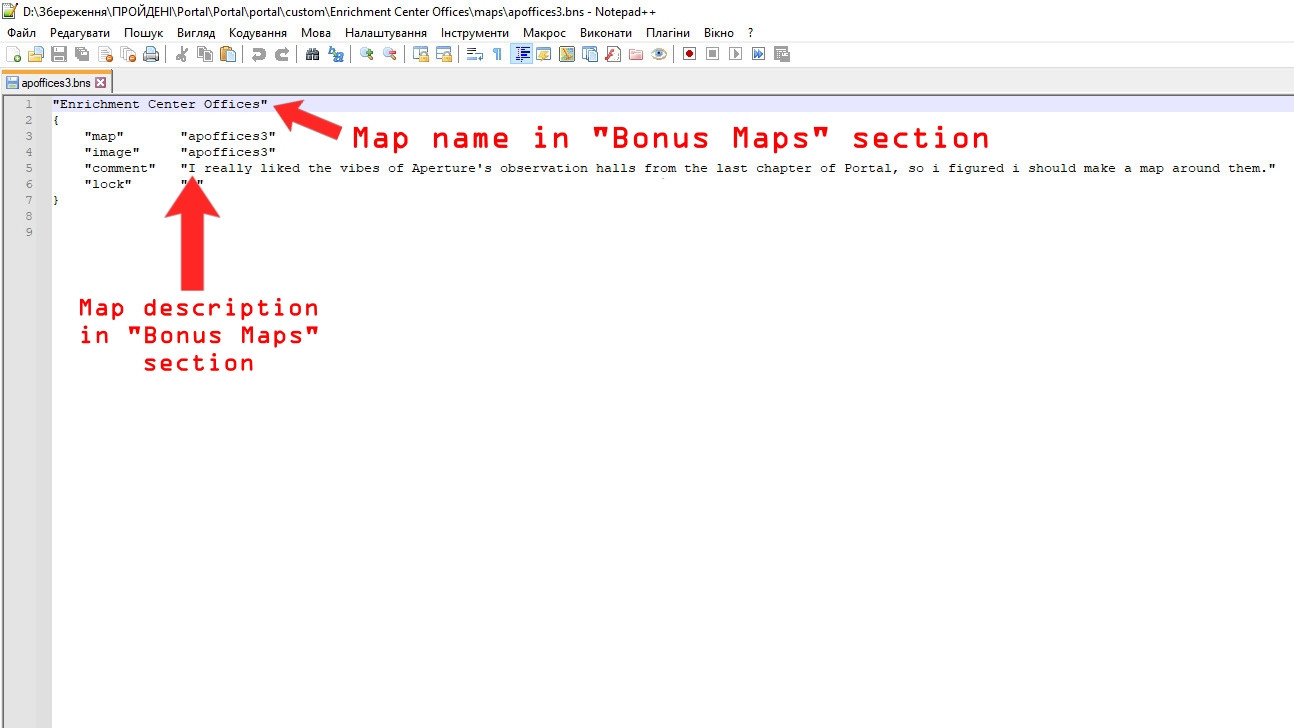
Task: Select the Cut icon on the toolbar
Action: pyautogui.click(x=182, y=55)
